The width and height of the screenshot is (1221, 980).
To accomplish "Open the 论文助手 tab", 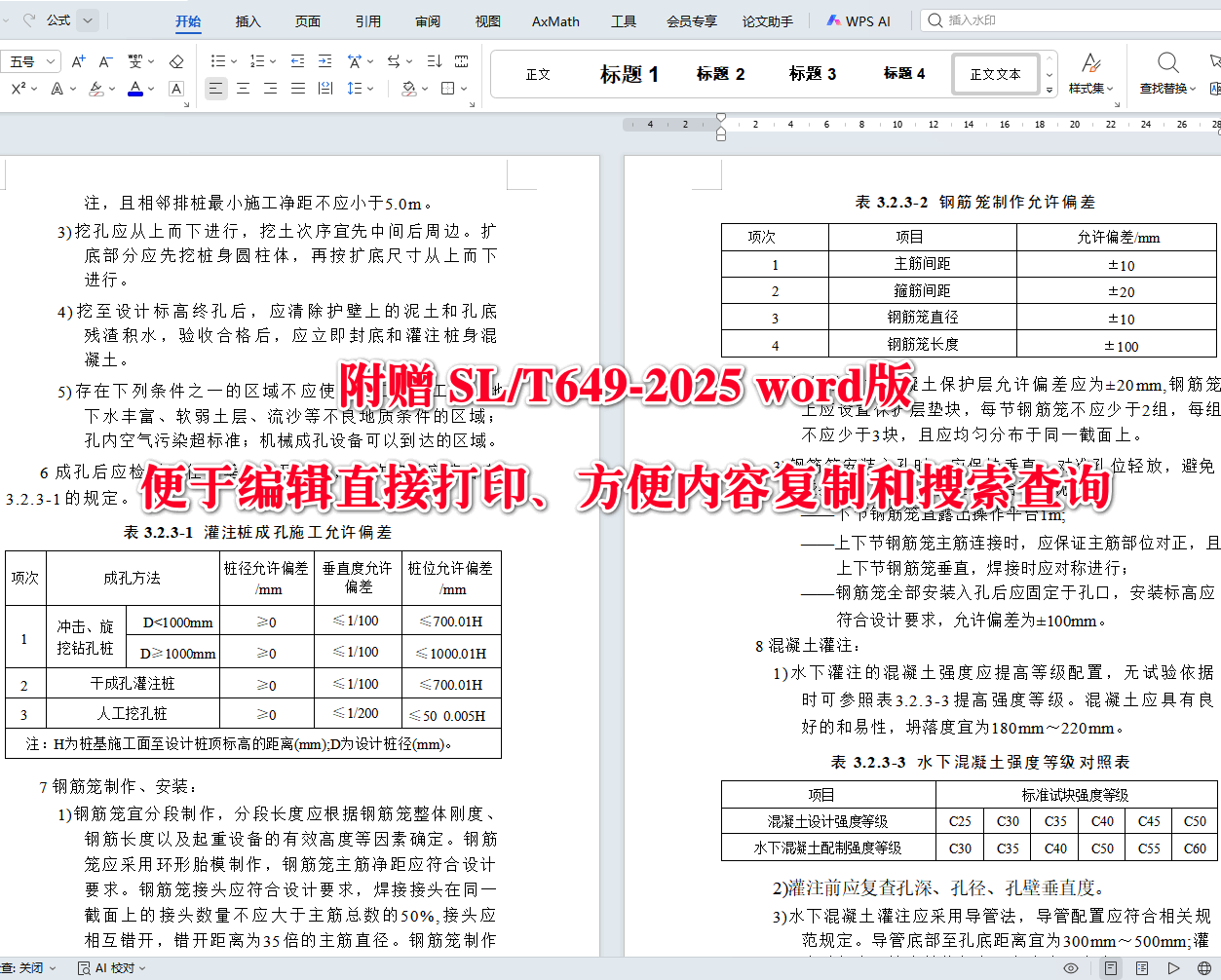I will point(767,20).
